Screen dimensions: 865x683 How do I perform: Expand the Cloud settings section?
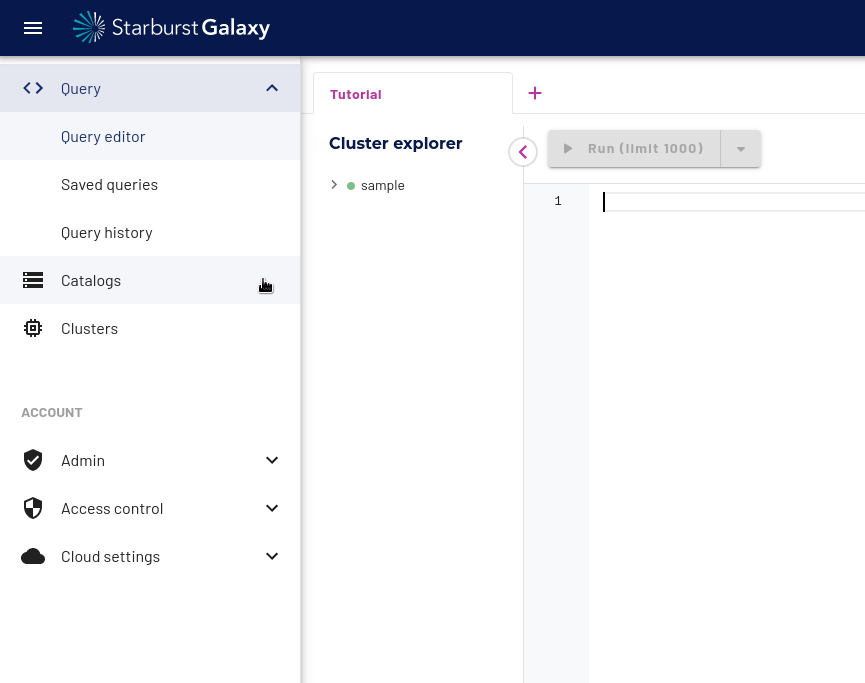[272, 556]
